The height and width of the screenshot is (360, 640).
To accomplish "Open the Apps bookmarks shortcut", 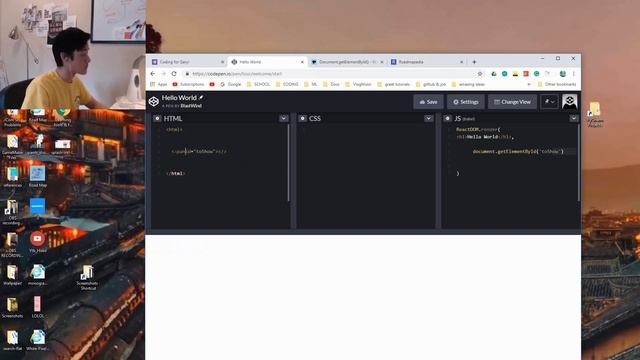I will point(159,84).
